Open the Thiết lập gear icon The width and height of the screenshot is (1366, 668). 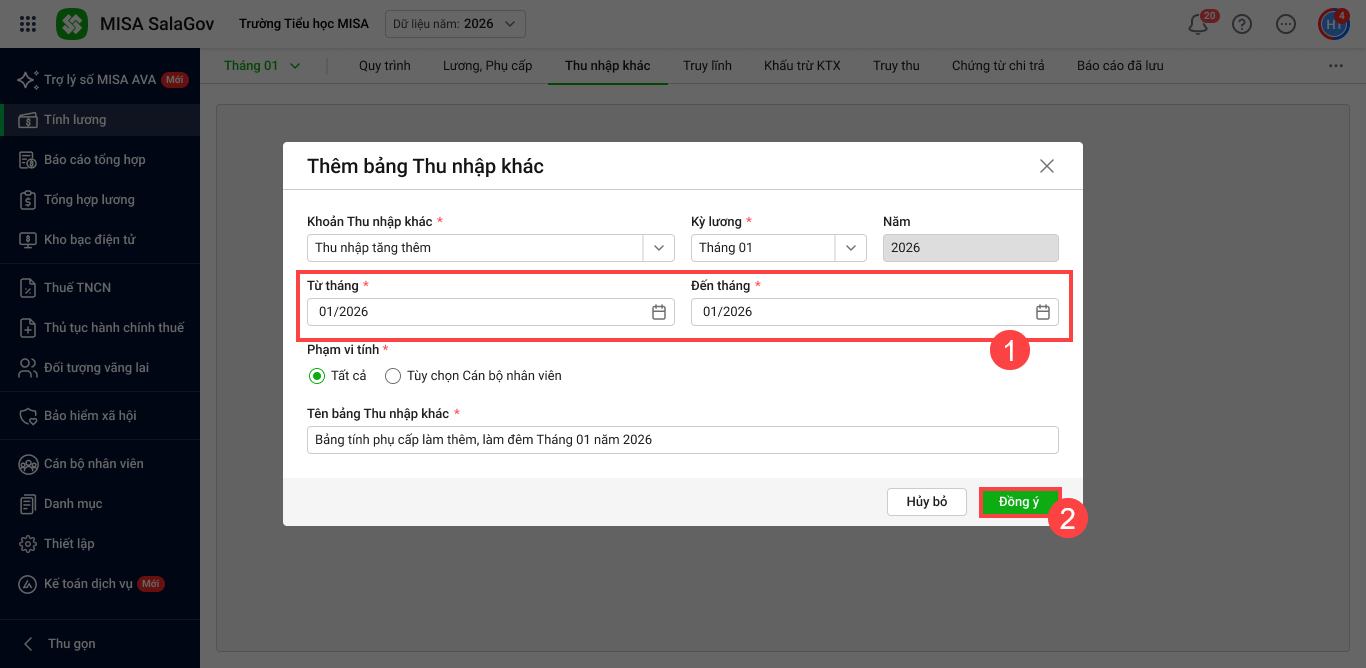click(28, 544)
